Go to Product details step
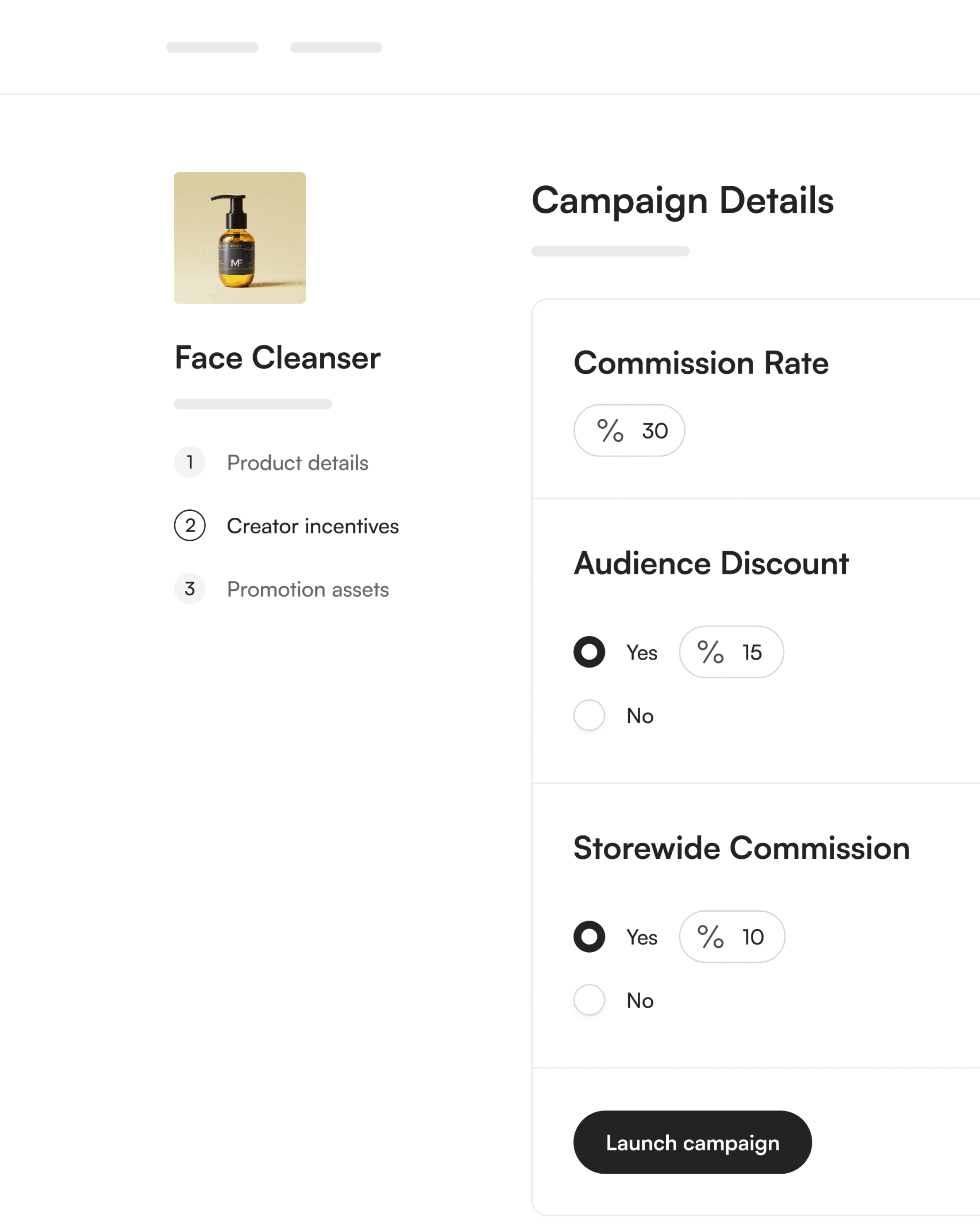Screen dimensions: 980x1225 coord(297,463)
